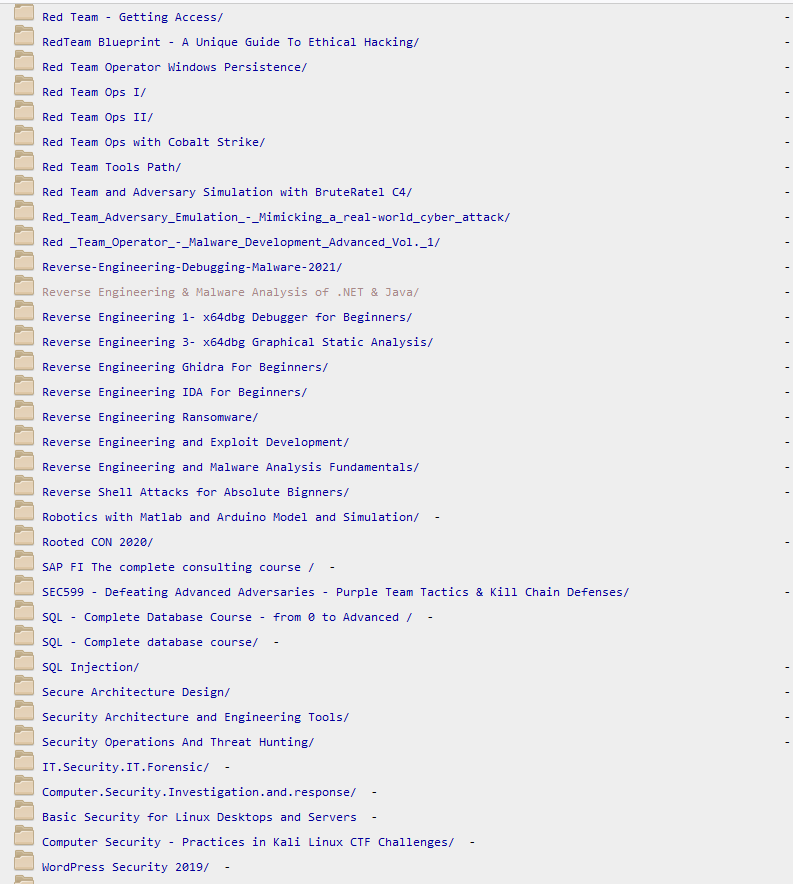Click folder icon beside Security Architecture and Engineering Tools
793x884 pixels.
[24, 711]
